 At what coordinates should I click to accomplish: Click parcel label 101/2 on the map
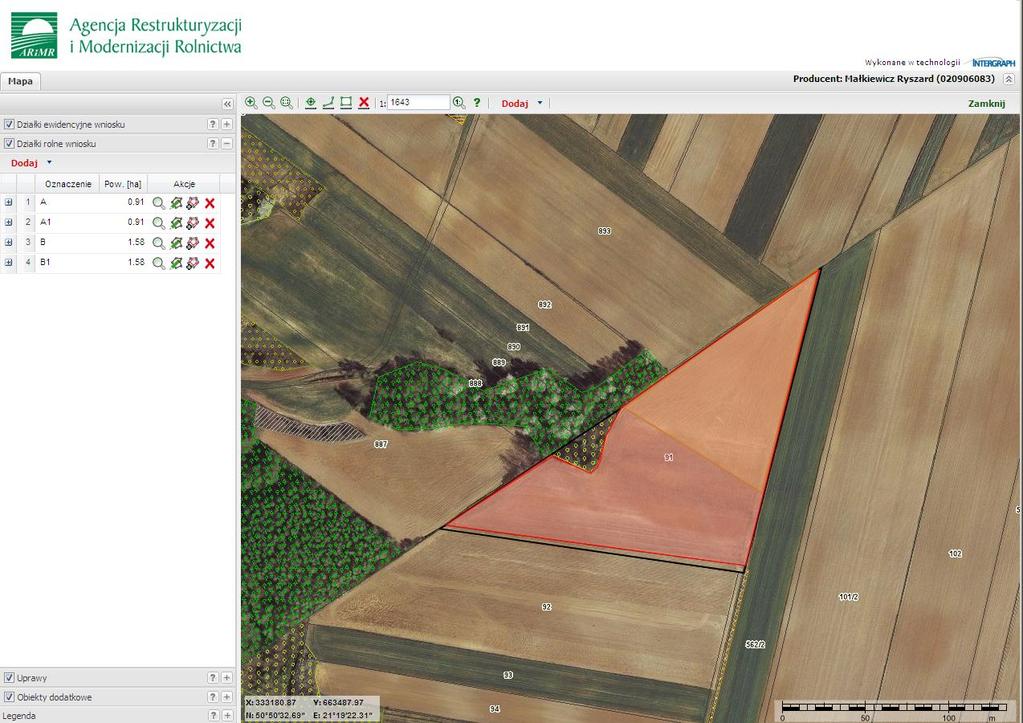click(x=848, y=597)
